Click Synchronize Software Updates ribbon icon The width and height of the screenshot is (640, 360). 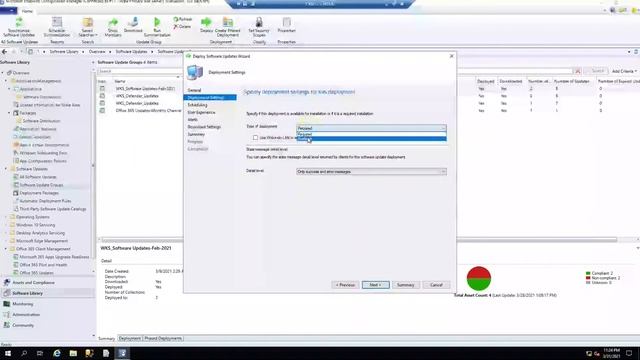tap(19, 27)
